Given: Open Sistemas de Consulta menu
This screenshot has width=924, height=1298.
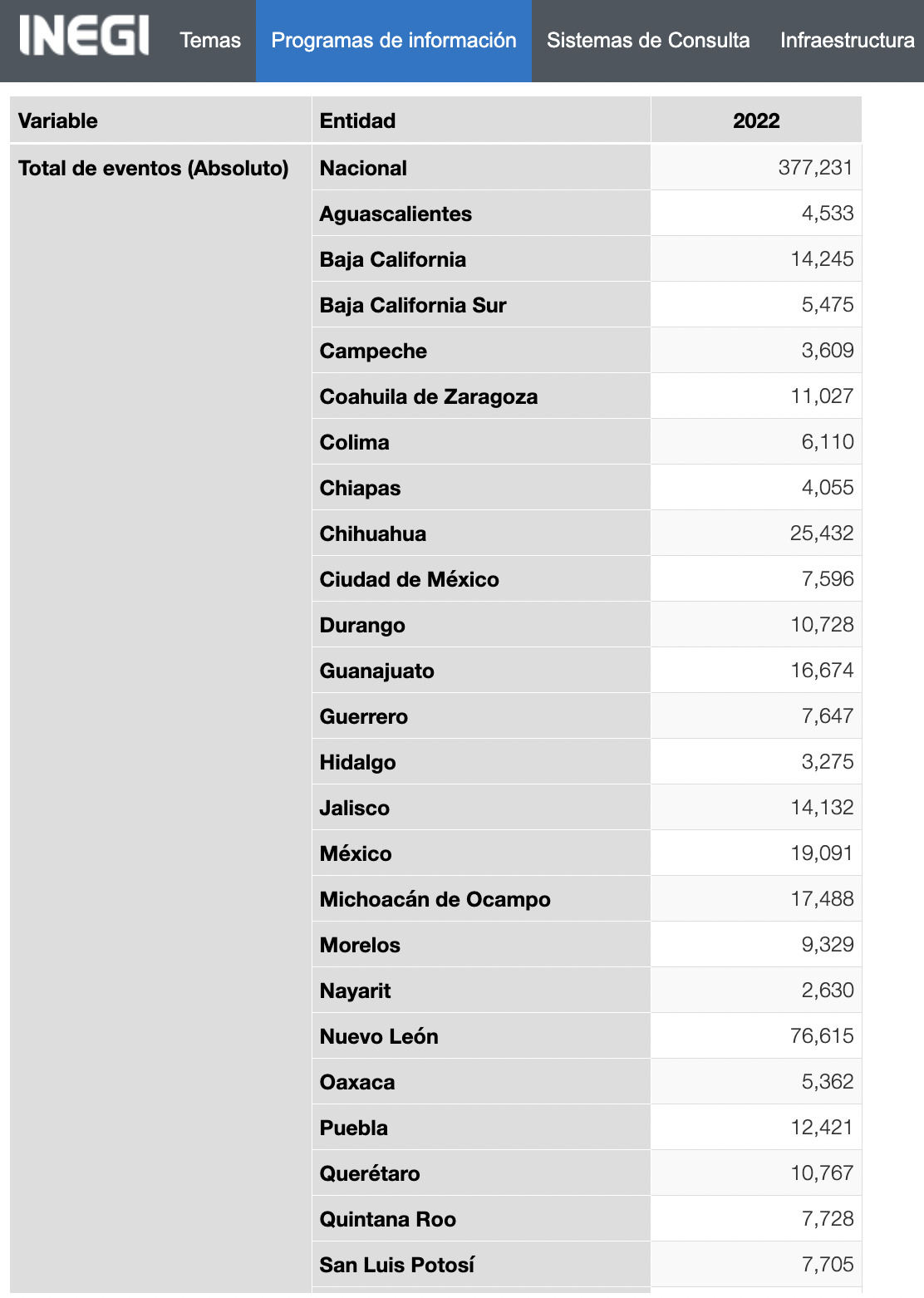Looking at the screenshot, I should click(648, 41).
